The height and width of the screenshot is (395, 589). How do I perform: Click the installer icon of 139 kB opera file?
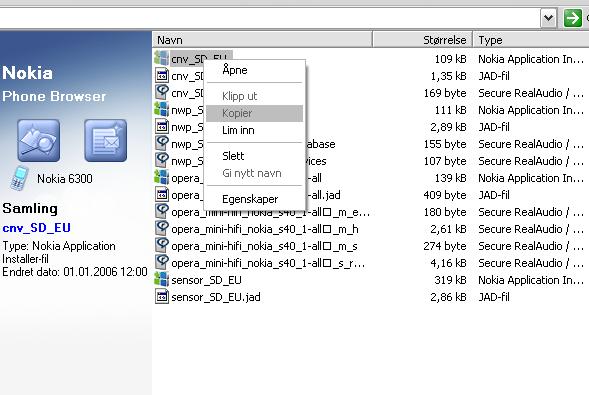pos(162,177)
